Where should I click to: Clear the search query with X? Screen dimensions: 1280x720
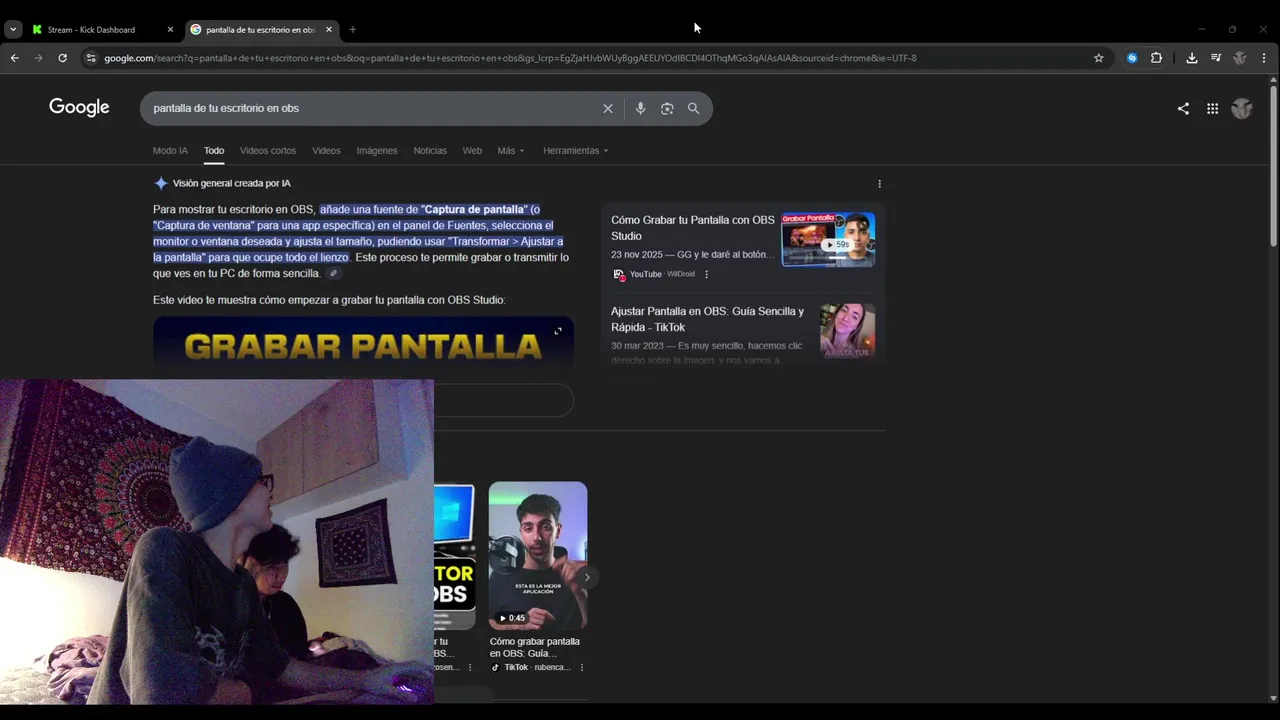pyautogui.click(x=608, y=108)
